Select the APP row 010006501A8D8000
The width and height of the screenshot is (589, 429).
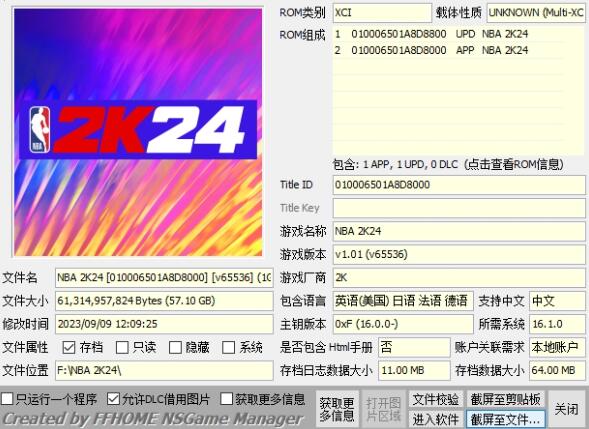pyautogui.click(x=448, y=50)
